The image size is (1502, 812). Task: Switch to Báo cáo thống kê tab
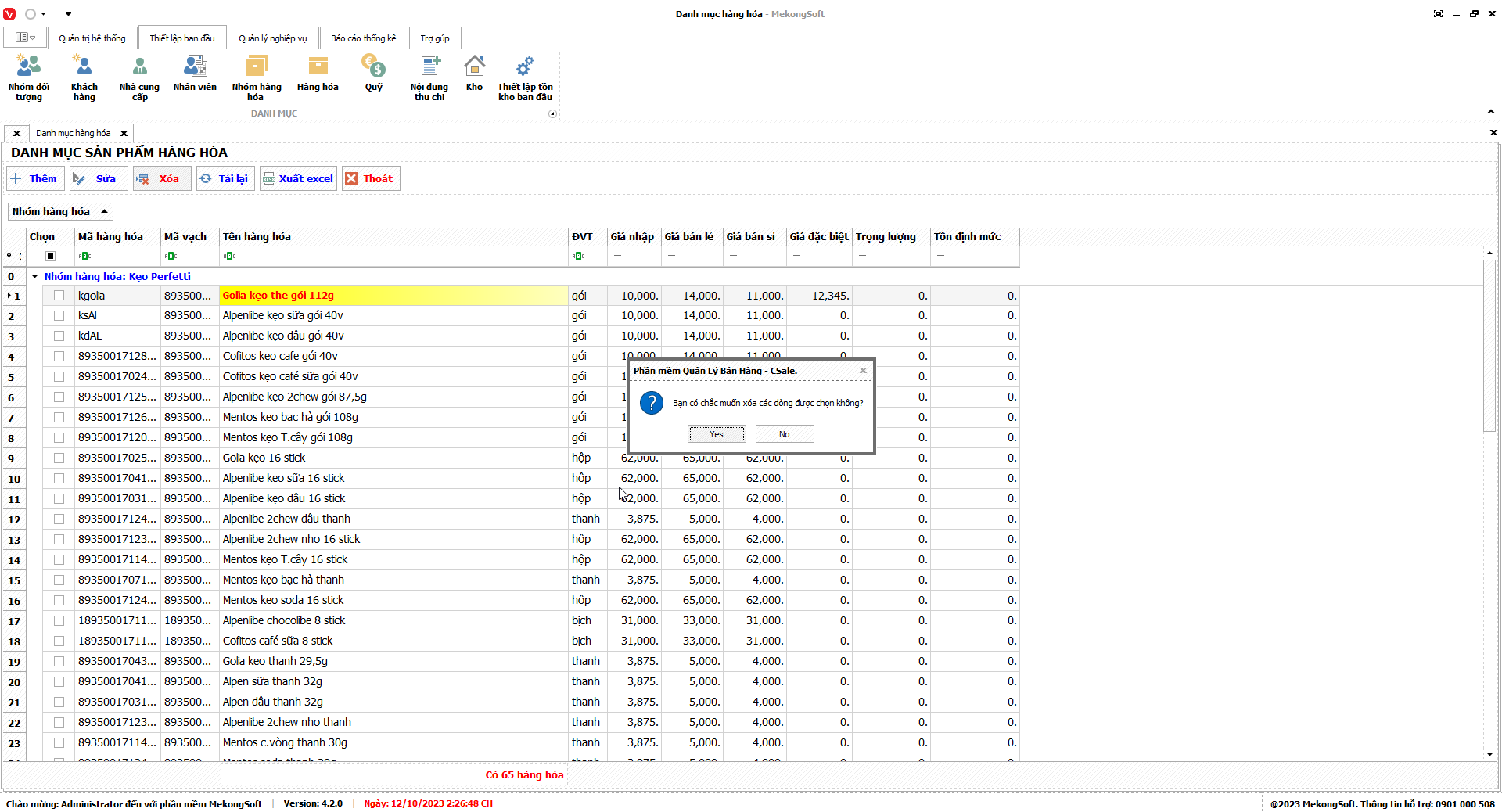pos(363,38)
